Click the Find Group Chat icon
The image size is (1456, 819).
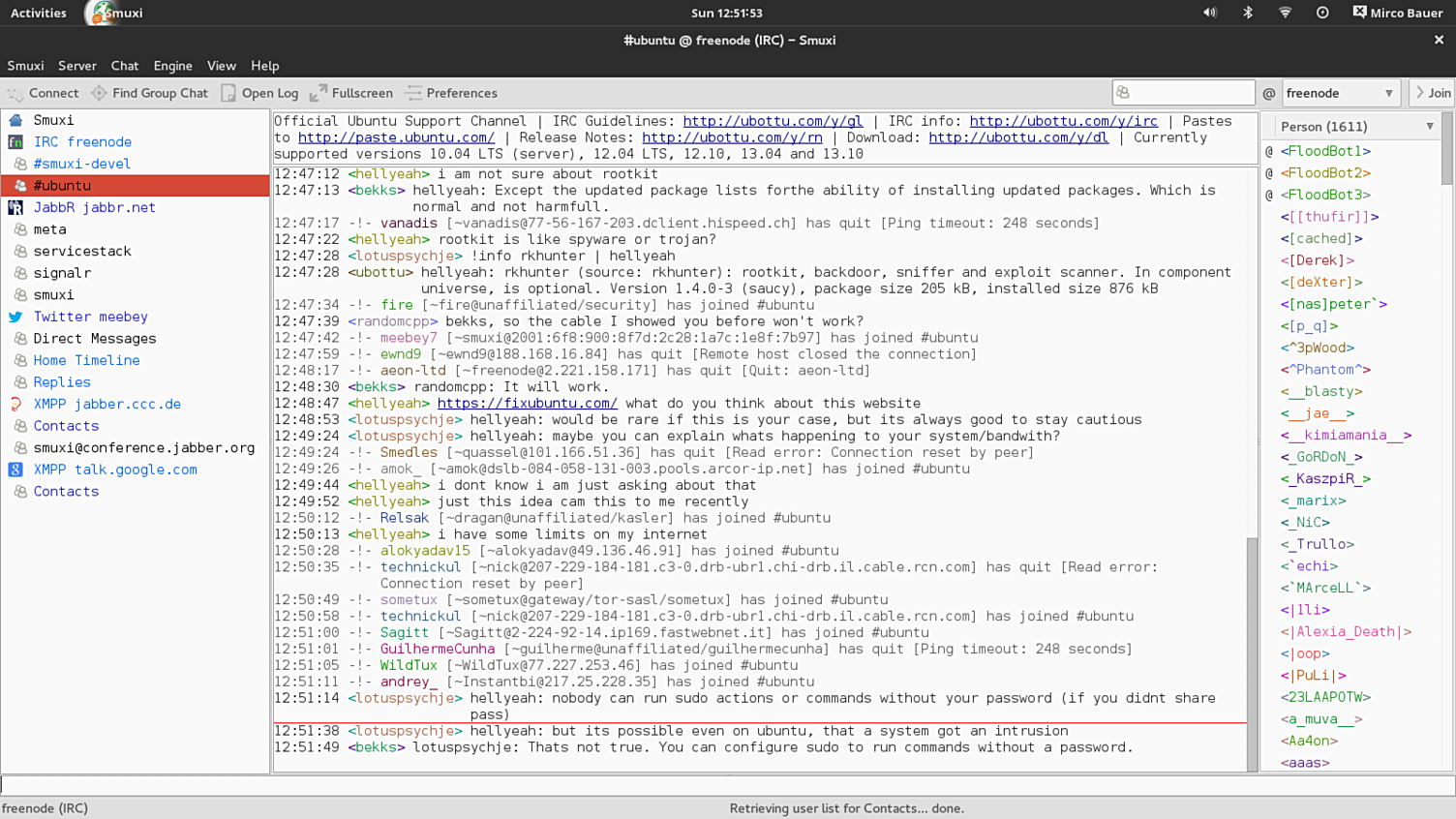[x=99, y=94]
